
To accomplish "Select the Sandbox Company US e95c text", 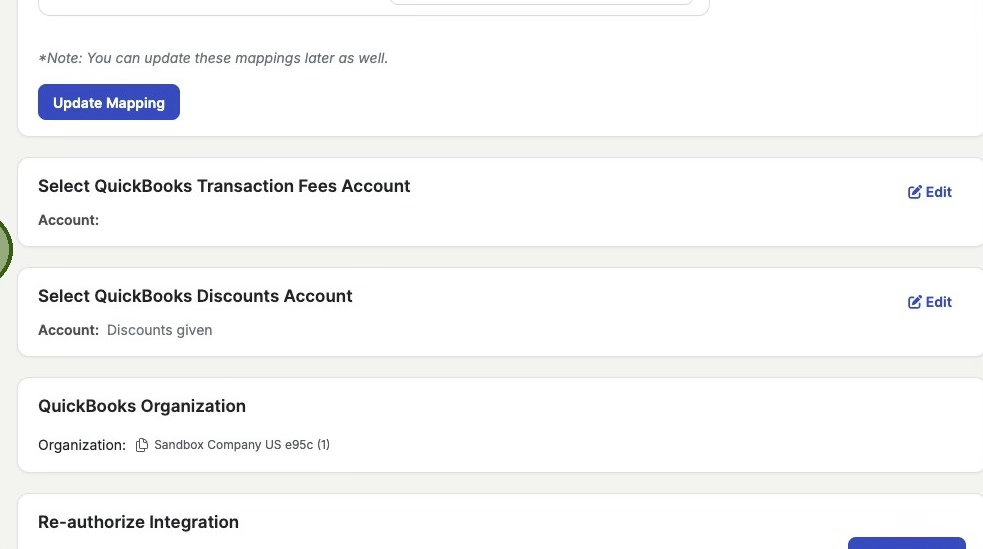I will click(x=241, y=445).
